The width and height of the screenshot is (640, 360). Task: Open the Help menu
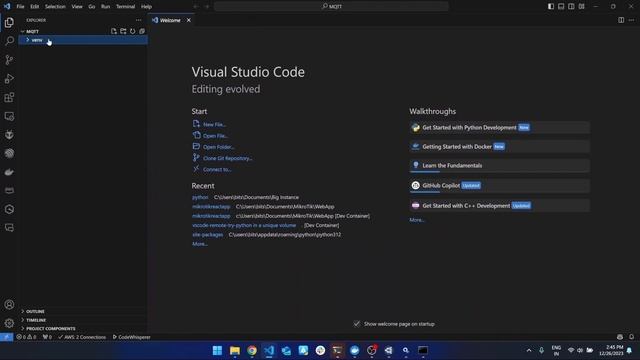click(x=146, y=7)
